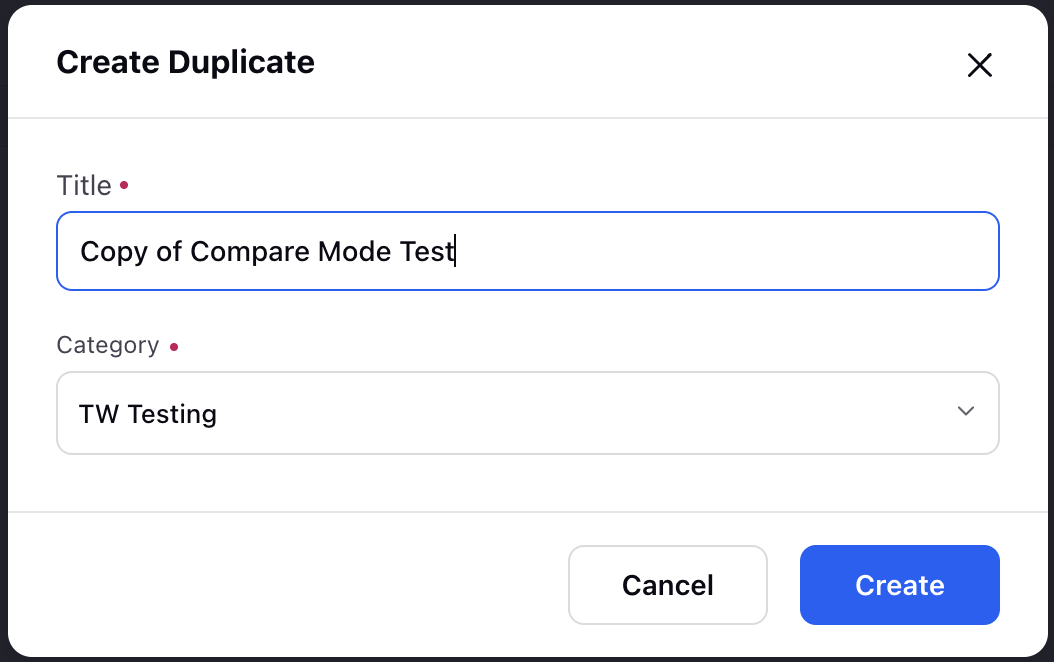The width and height of the screenshot is (1054, 662).
Task: Click the red required dot beside Category
Action: (x=174, y=347)
